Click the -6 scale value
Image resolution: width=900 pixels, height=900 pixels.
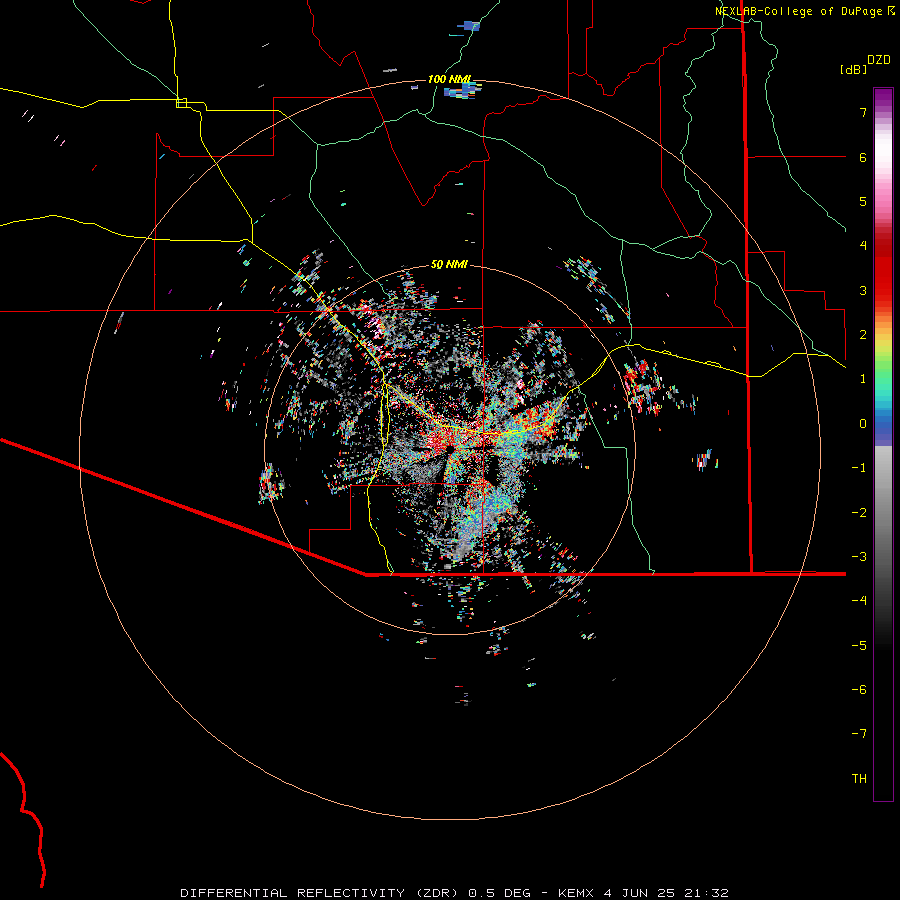(859, 690)
